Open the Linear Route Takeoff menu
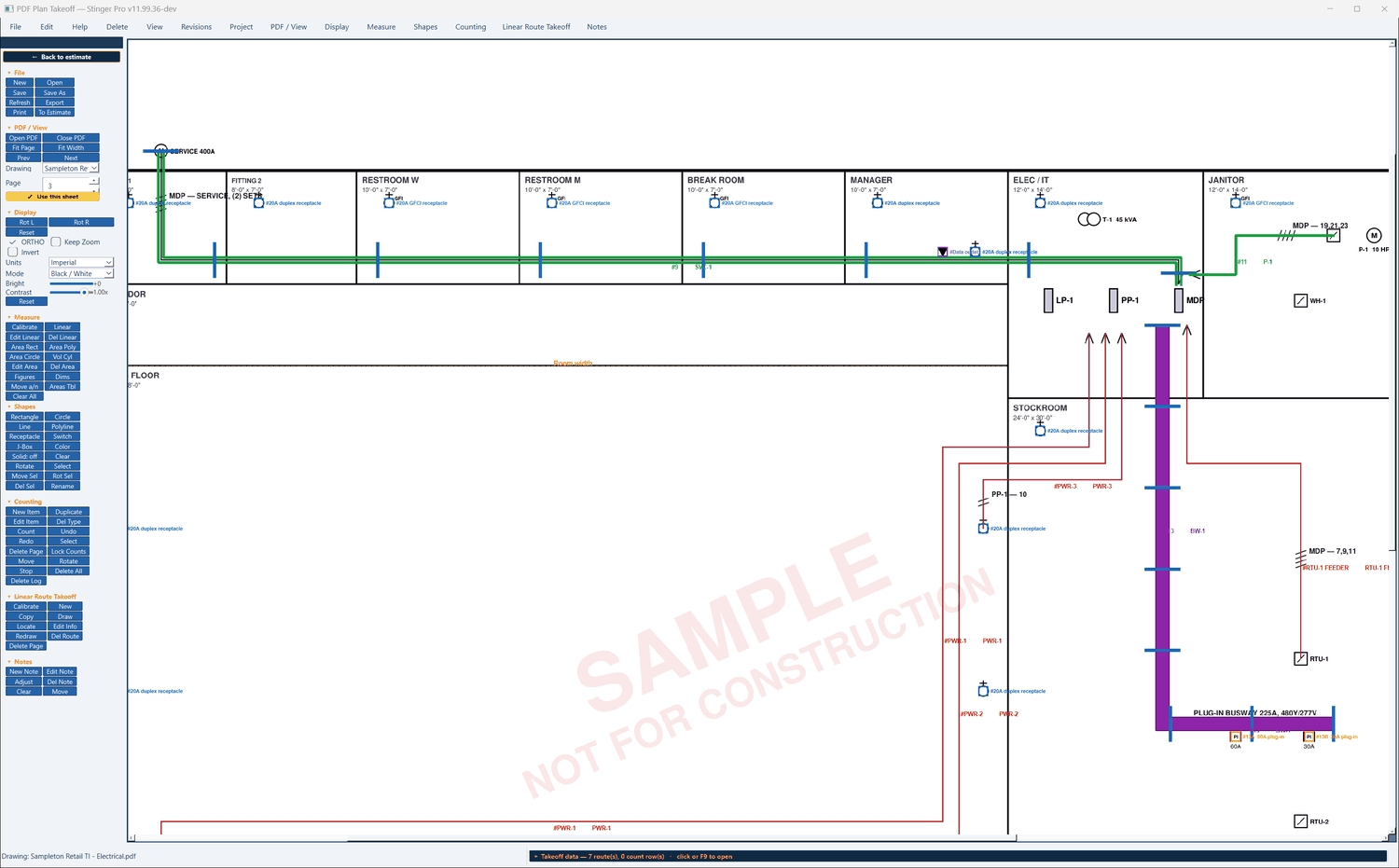The image size is (1399, 868). click(536, 27)
